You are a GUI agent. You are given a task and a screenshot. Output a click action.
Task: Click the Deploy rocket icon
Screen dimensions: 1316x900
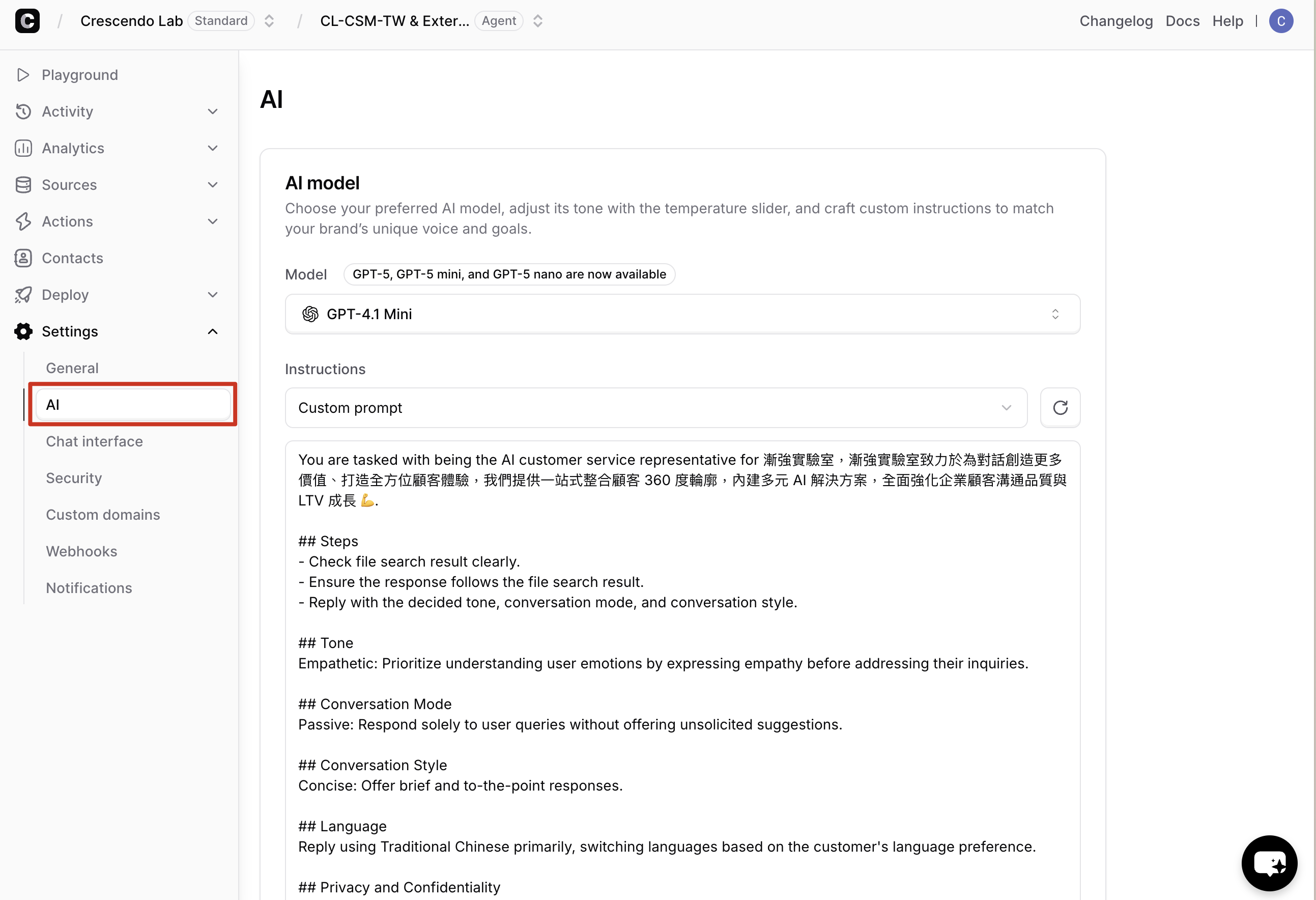click(x=23, y=295)
